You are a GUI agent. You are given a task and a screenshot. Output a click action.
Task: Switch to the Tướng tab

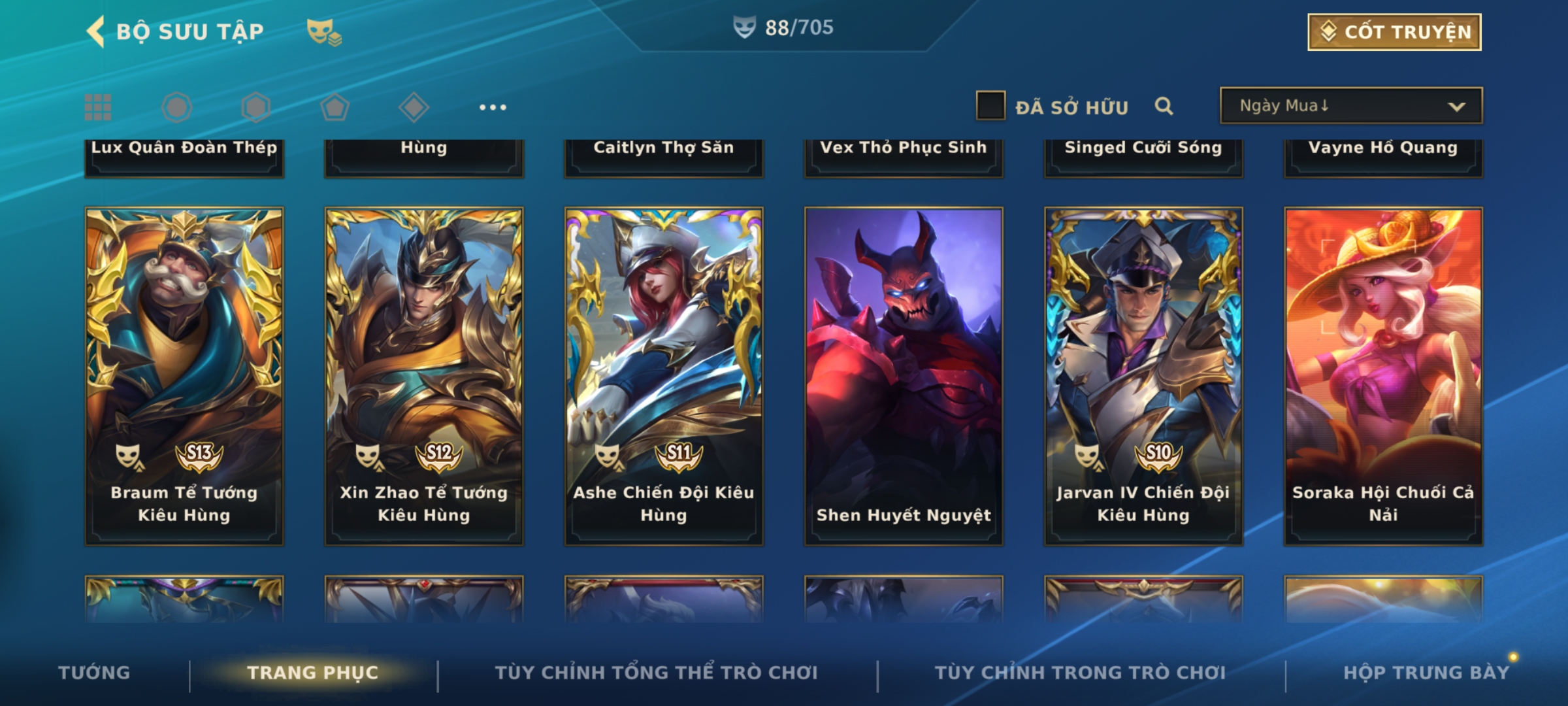tap(94, 673)
